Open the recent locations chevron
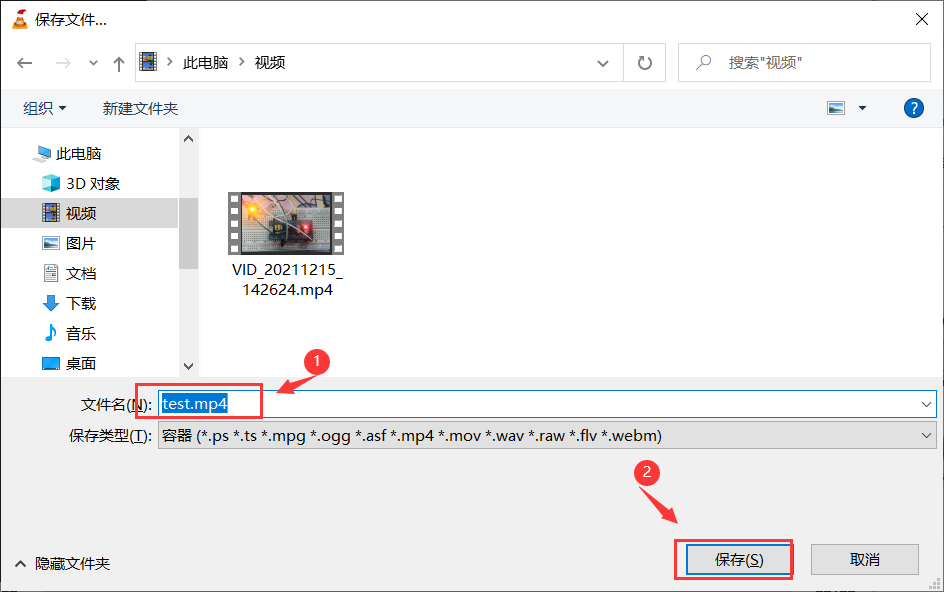 pyautogui.click(x=93, y=63)
